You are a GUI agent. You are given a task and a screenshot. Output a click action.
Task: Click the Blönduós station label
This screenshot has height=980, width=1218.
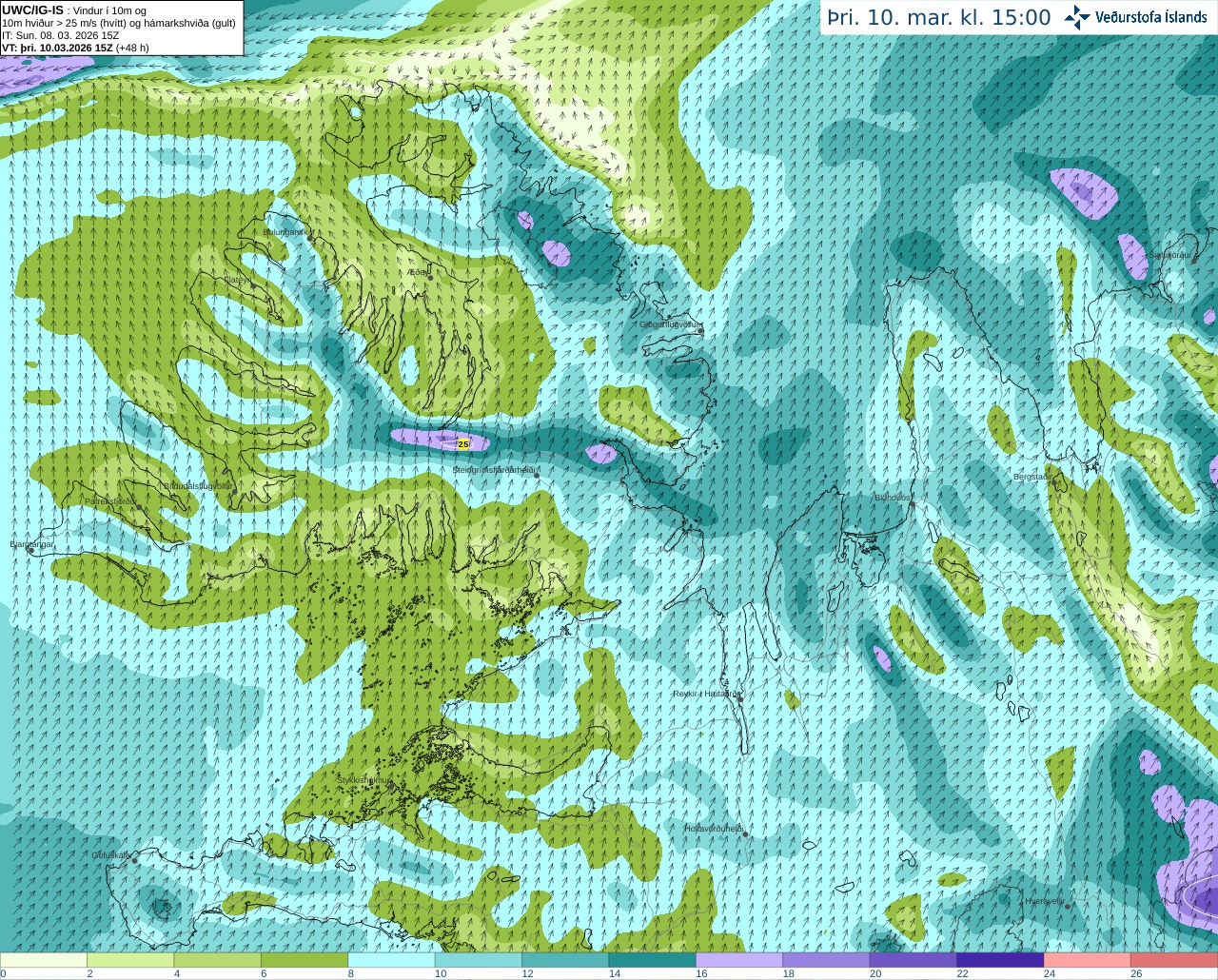click(x=893, y=498)
